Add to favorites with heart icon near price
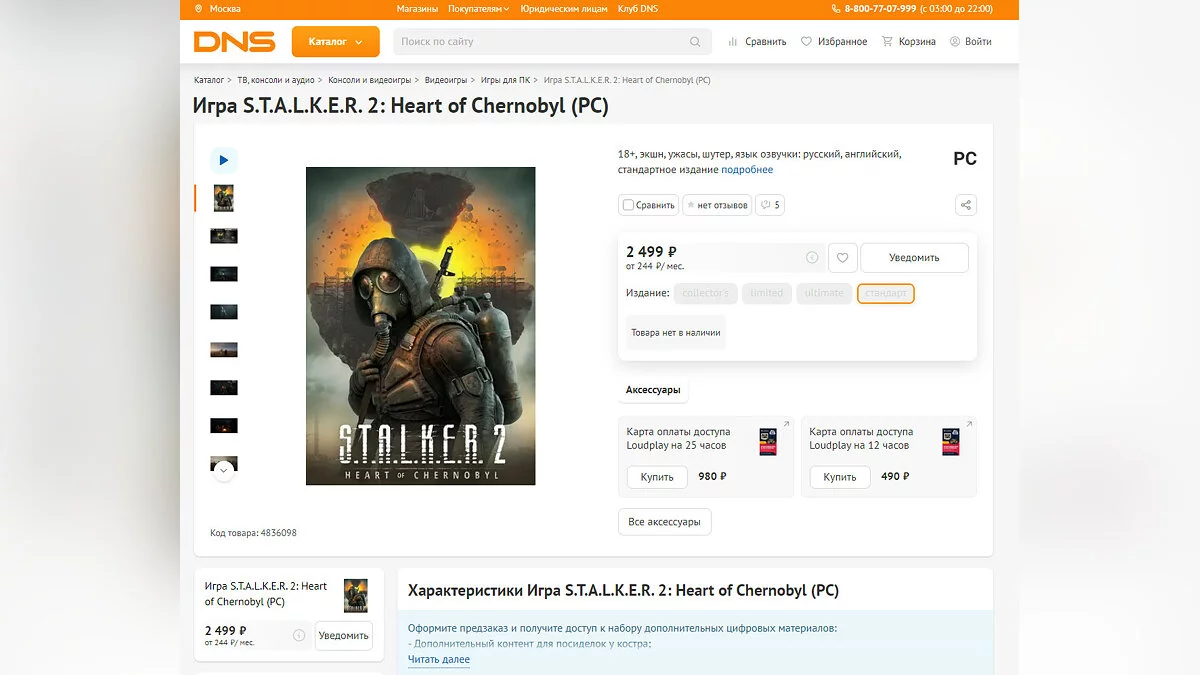Screen dimensions: 1200x675 [x=842, y=257]
